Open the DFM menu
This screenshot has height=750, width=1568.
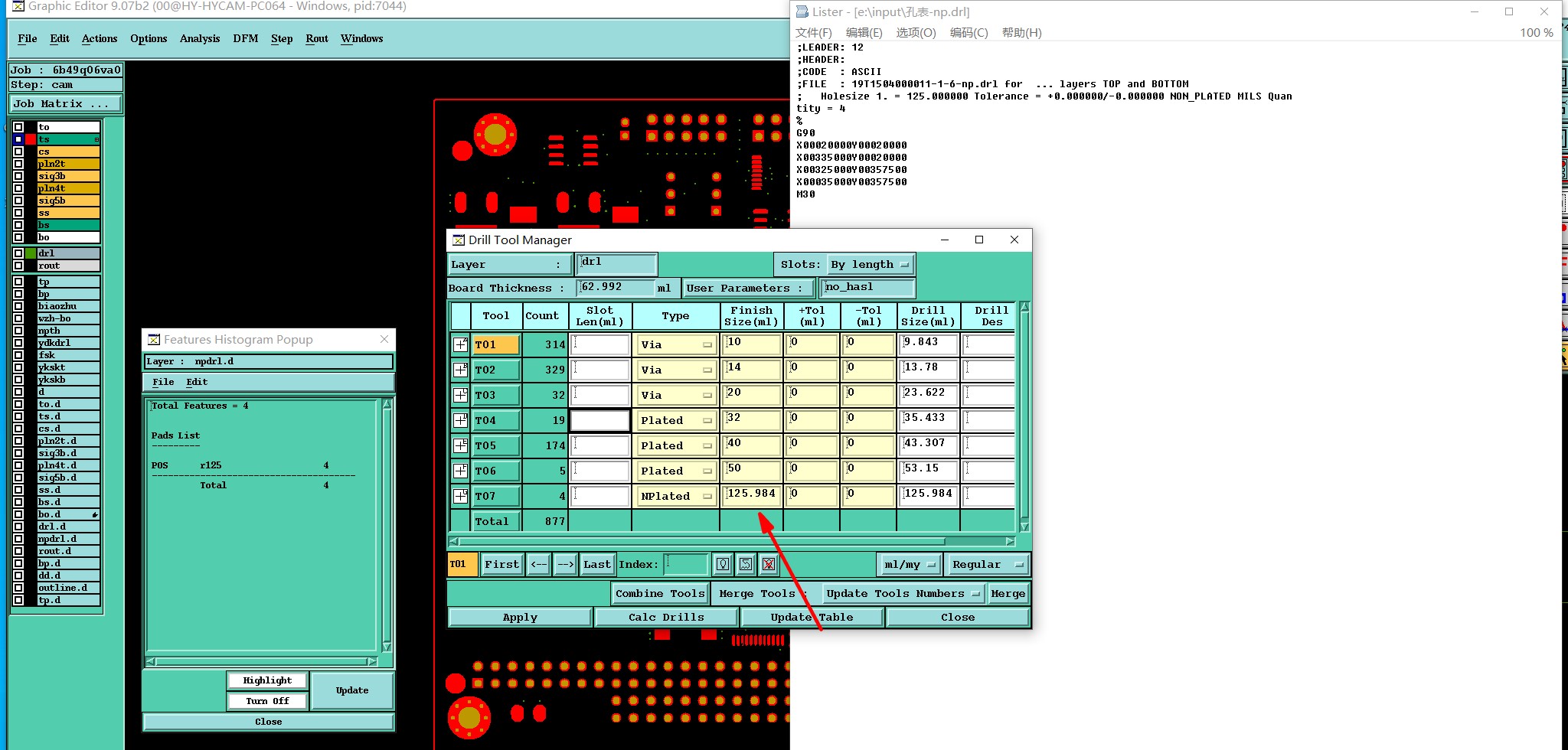click(x=246, y=38)
